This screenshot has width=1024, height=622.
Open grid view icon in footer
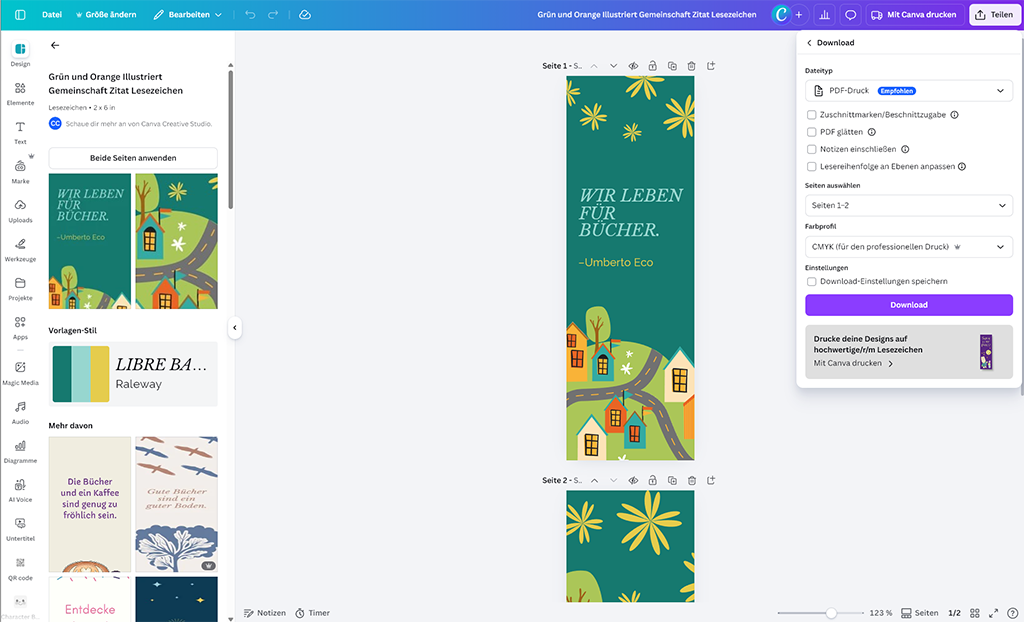point(974,613)
